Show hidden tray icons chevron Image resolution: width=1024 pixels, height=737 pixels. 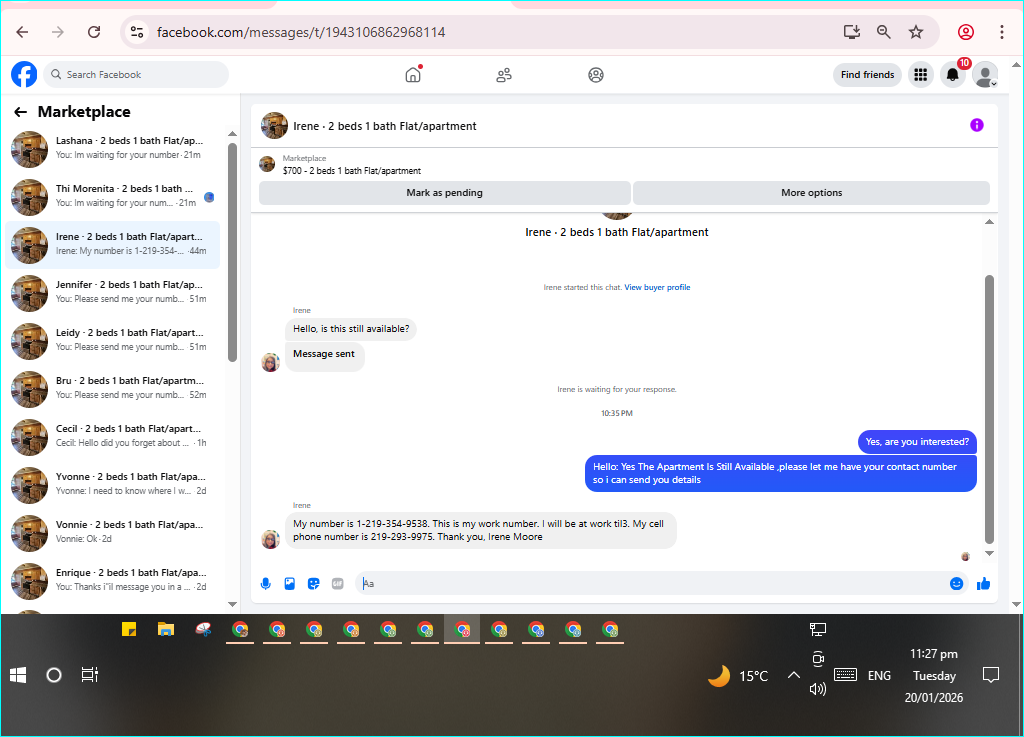pos(793,675)
